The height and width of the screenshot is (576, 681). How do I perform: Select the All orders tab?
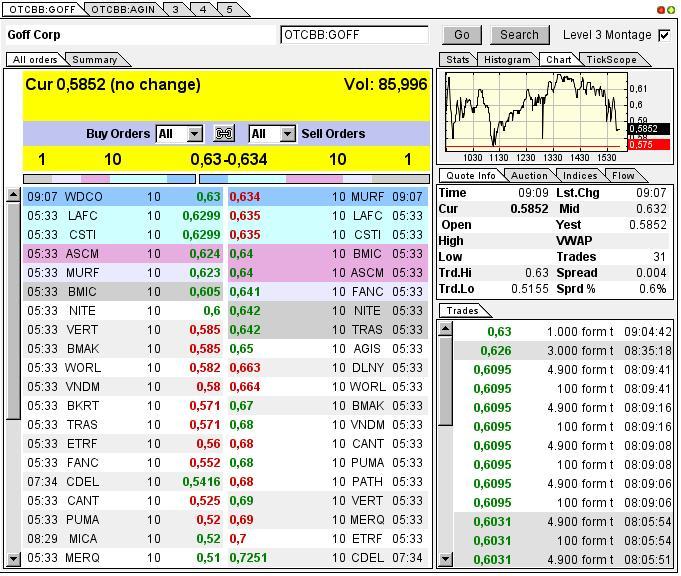[x=35, y=60]
